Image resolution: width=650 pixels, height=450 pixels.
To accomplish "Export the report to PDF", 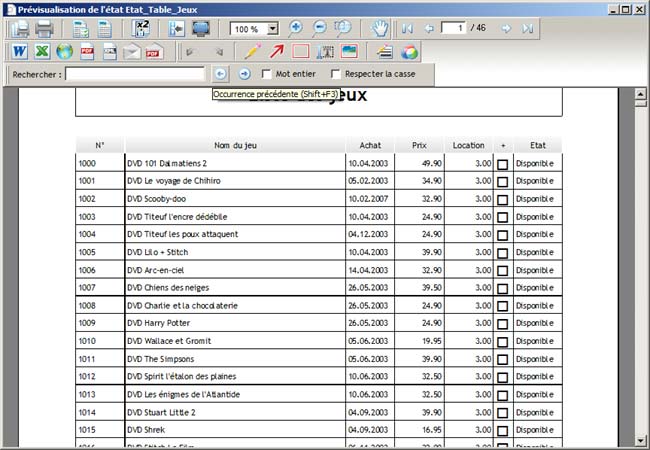I will 87,52.
